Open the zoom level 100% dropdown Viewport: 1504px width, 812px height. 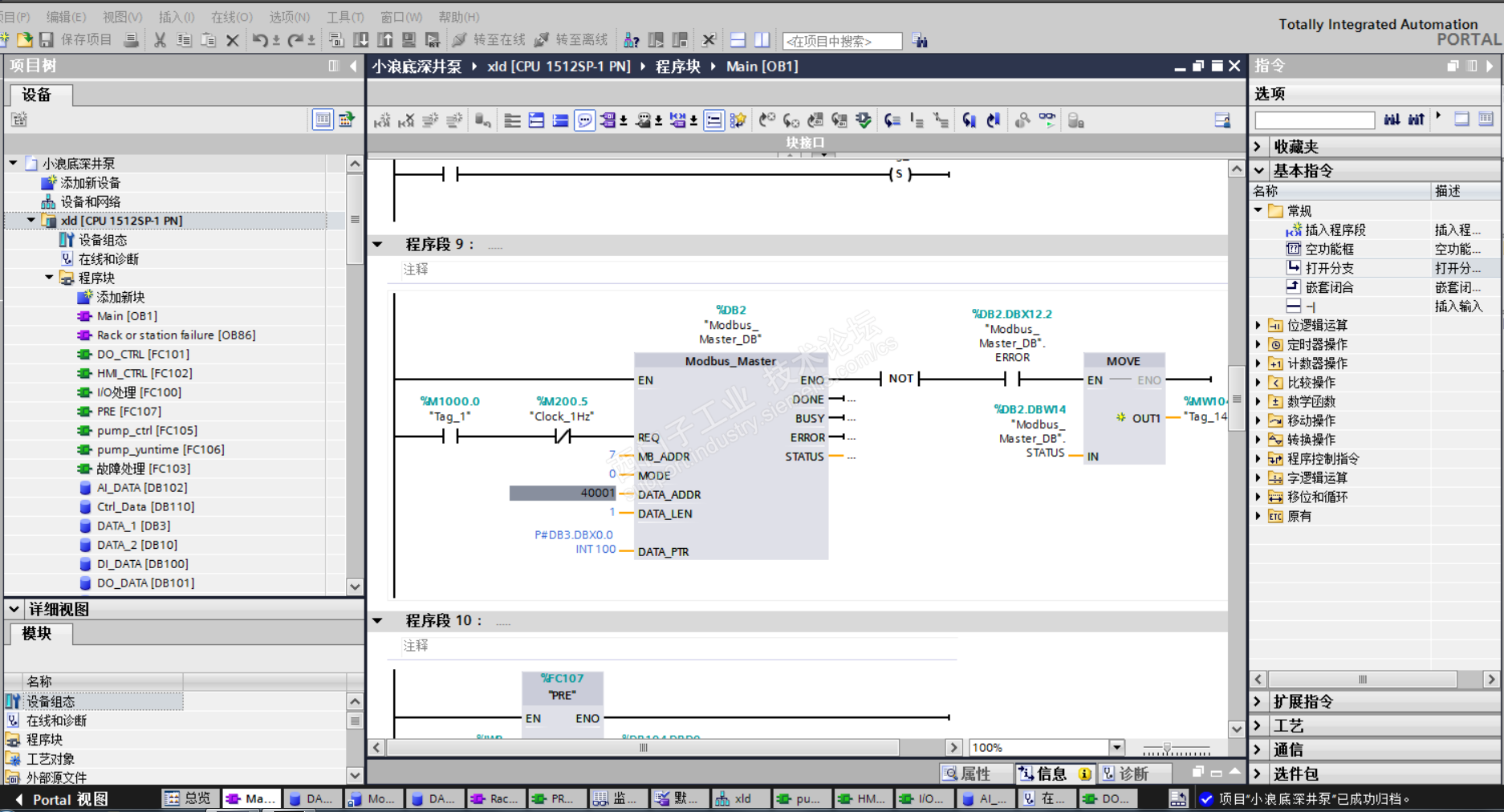coord(1116,748)
